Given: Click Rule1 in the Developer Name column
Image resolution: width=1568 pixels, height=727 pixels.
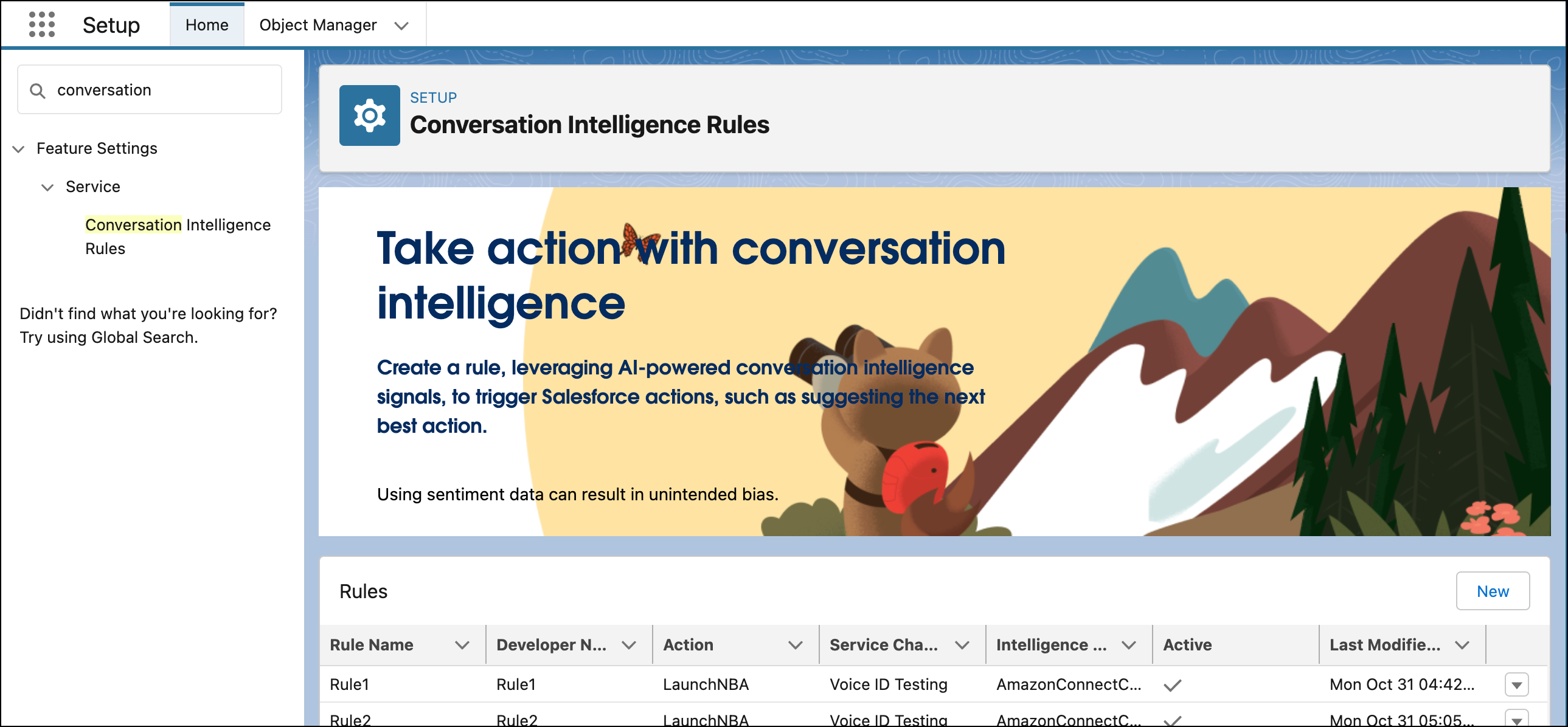Looking at the screenshot, I should 516,685.
